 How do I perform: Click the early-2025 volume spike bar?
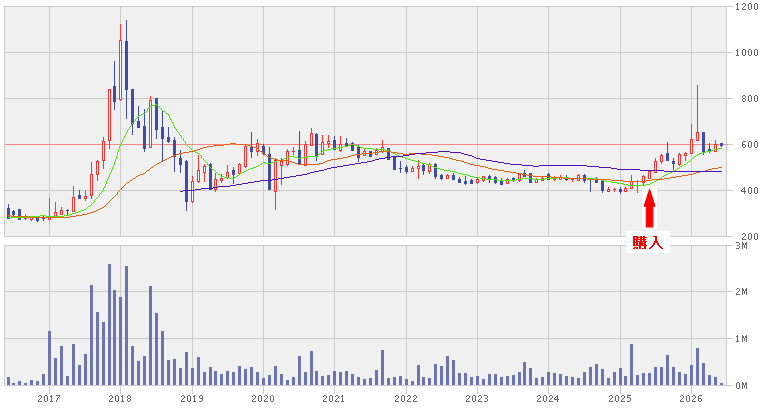pyautogui.click(x=631, y=365)
